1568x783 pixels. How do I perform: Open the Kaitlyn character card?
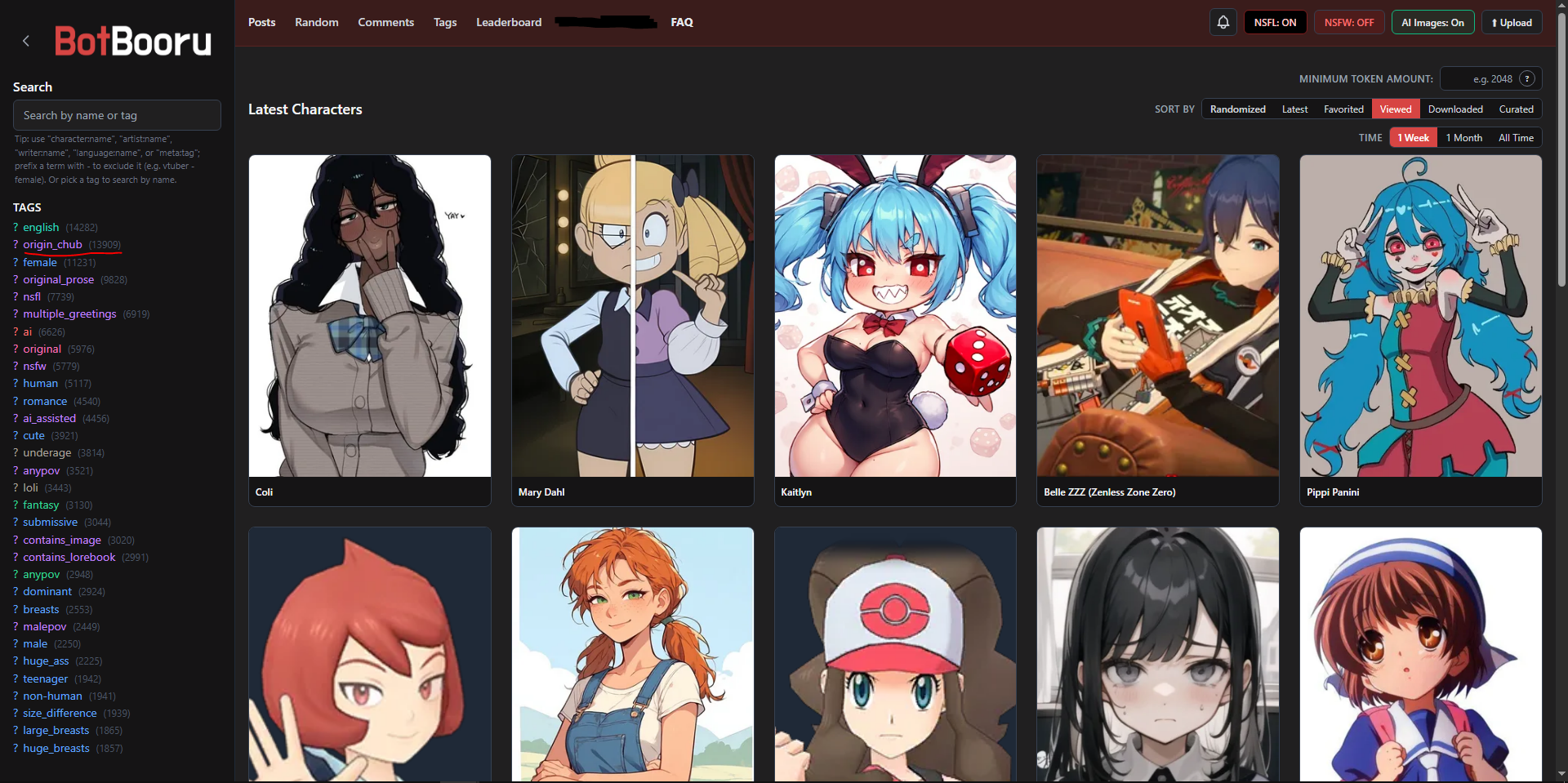point(895,331)
